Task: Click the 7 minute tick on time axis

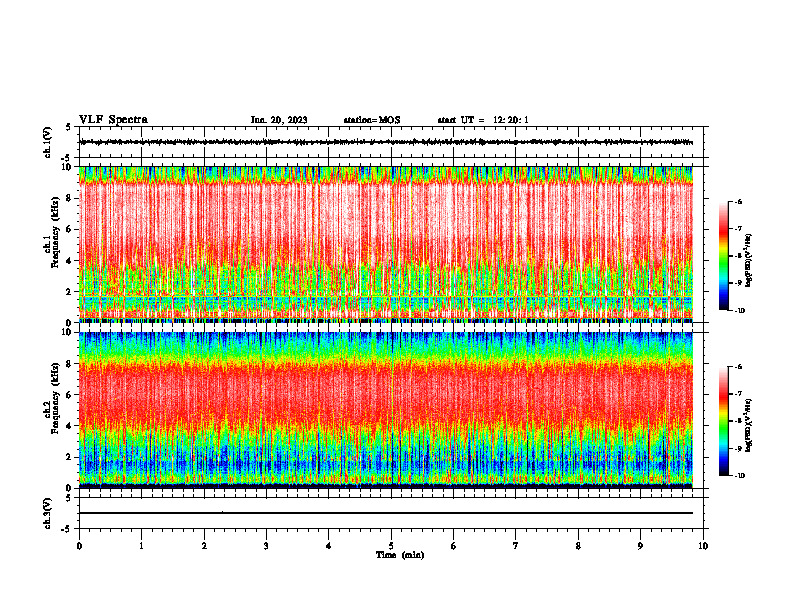Action: pos(516,546)
